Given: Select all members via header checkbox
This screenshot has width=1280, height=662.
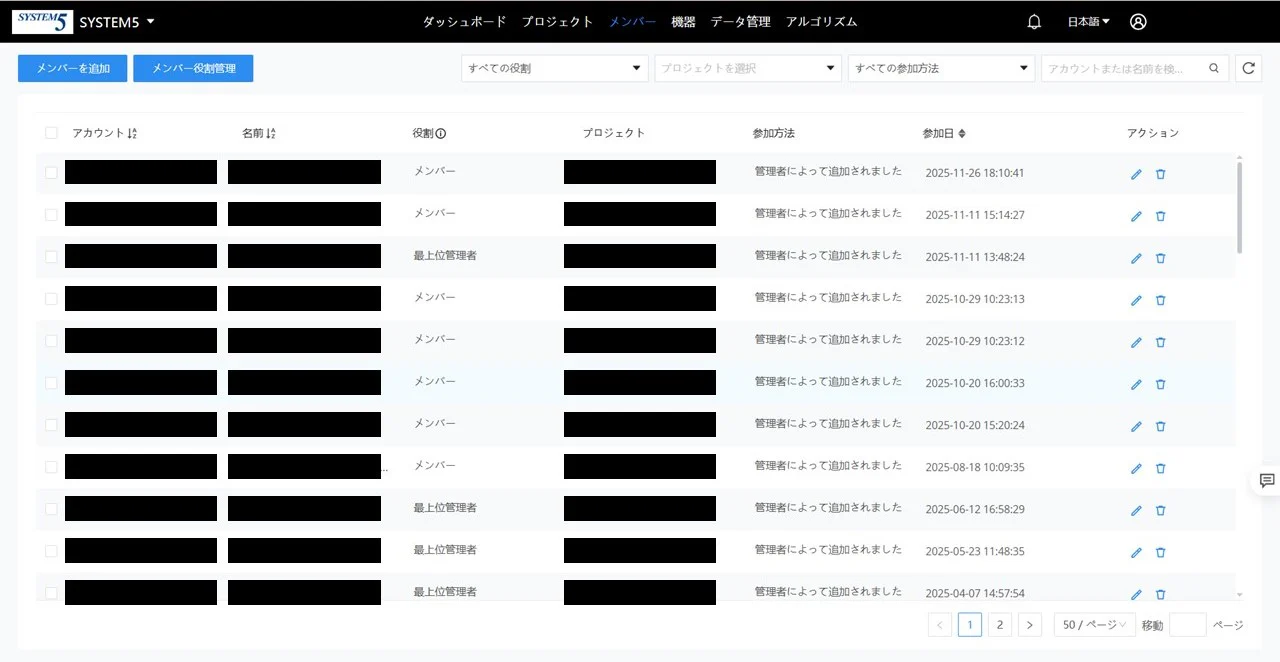Looking at the screenshot, I should coord(51,132).
